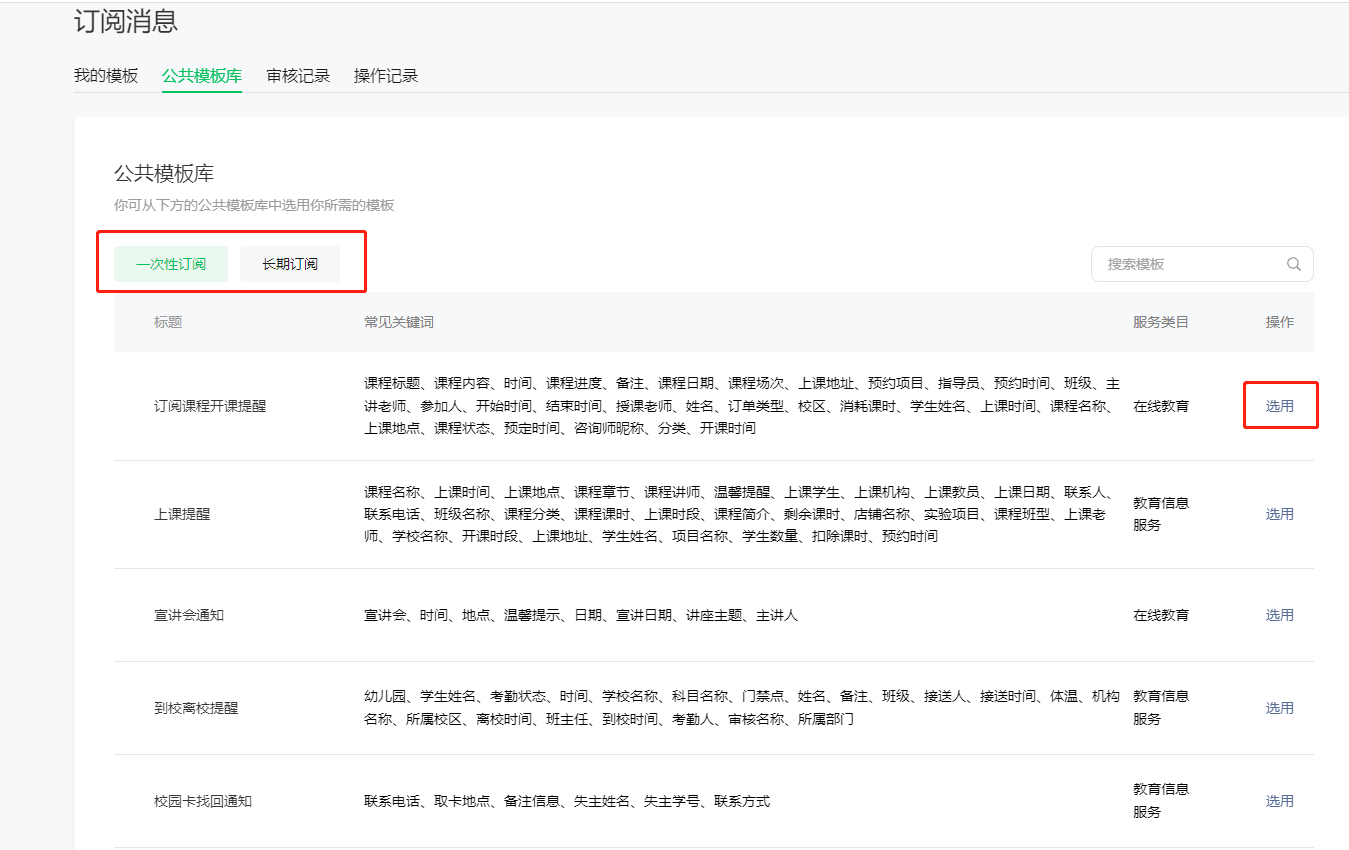Select the 校园卡找回通知 template title

tap(203, 801)
